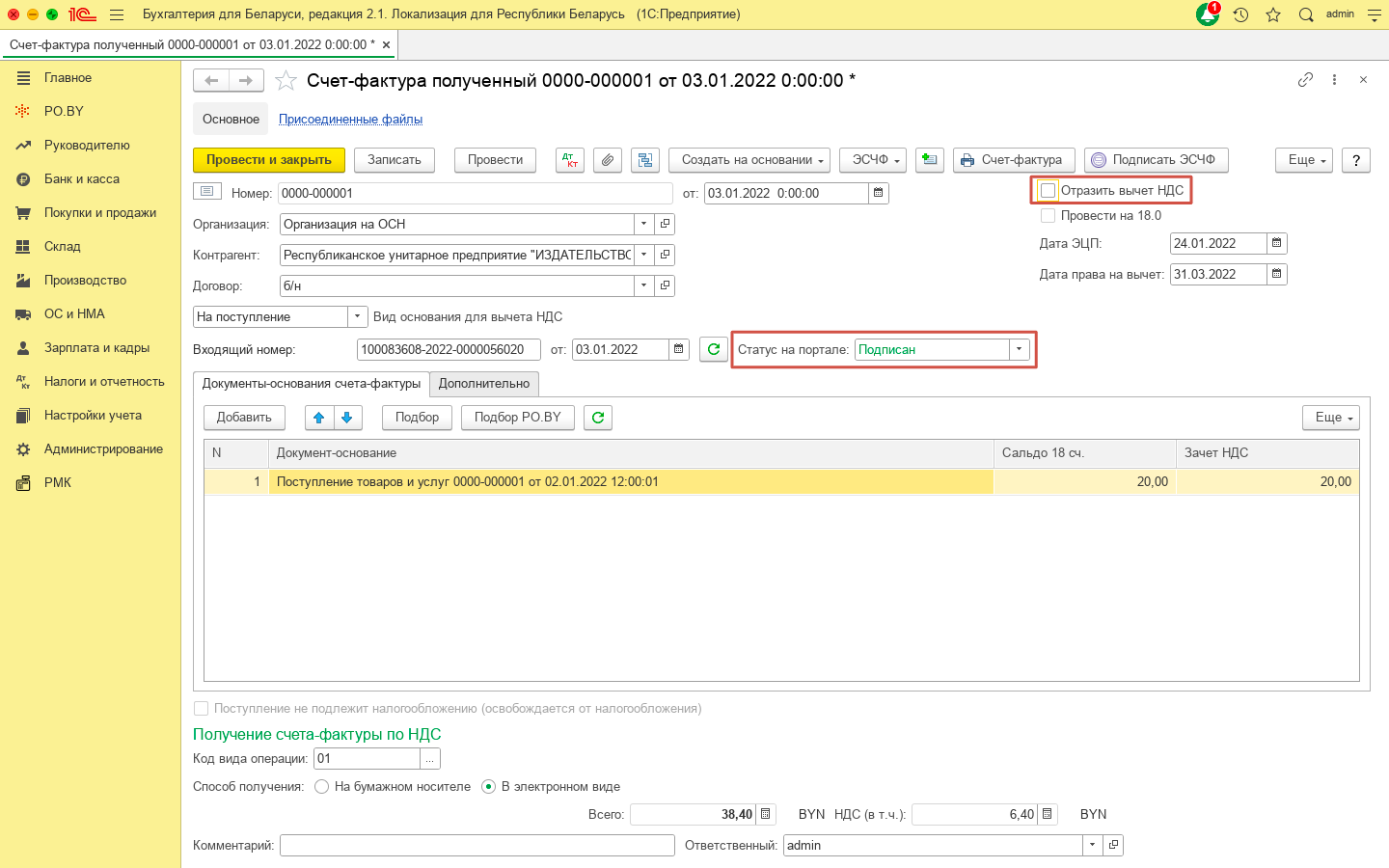Viewport: 1389px width, 868px height.
Task: Toggle Провести на 18.0 checkbox
Action: 1048,215
